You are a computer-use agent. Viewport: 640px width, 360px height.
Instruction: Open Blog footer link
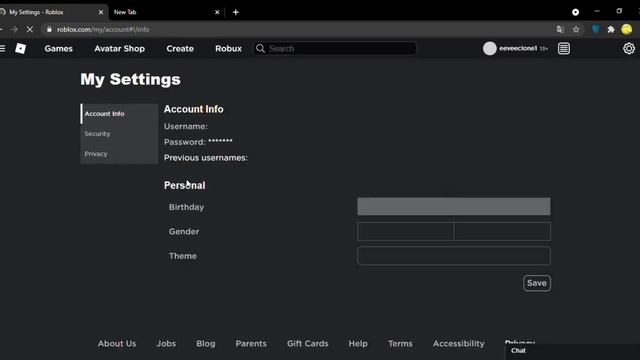point(206,344)
